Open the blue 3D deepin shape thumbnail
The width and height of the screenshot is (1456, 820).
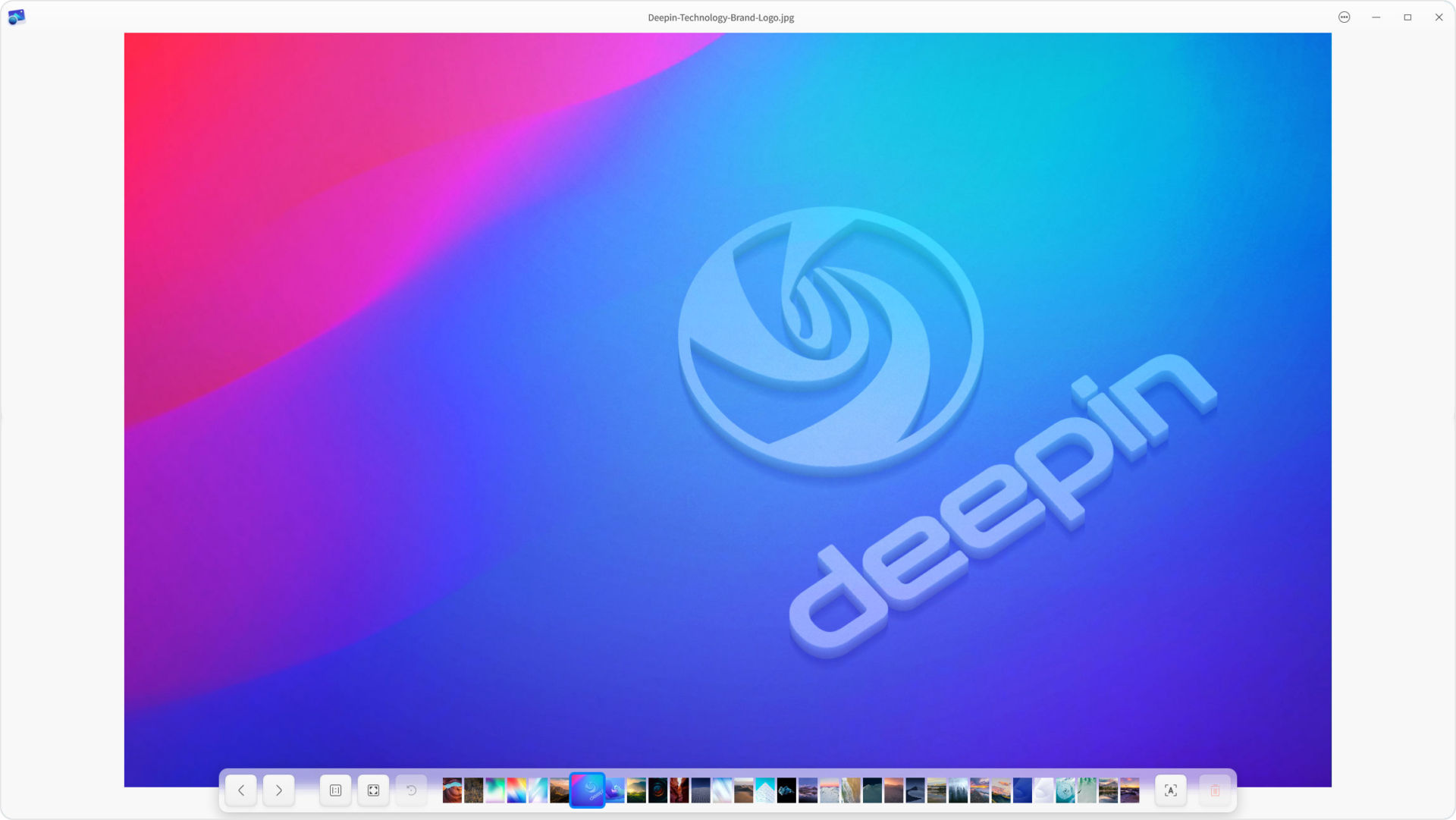tap(615, 790)
